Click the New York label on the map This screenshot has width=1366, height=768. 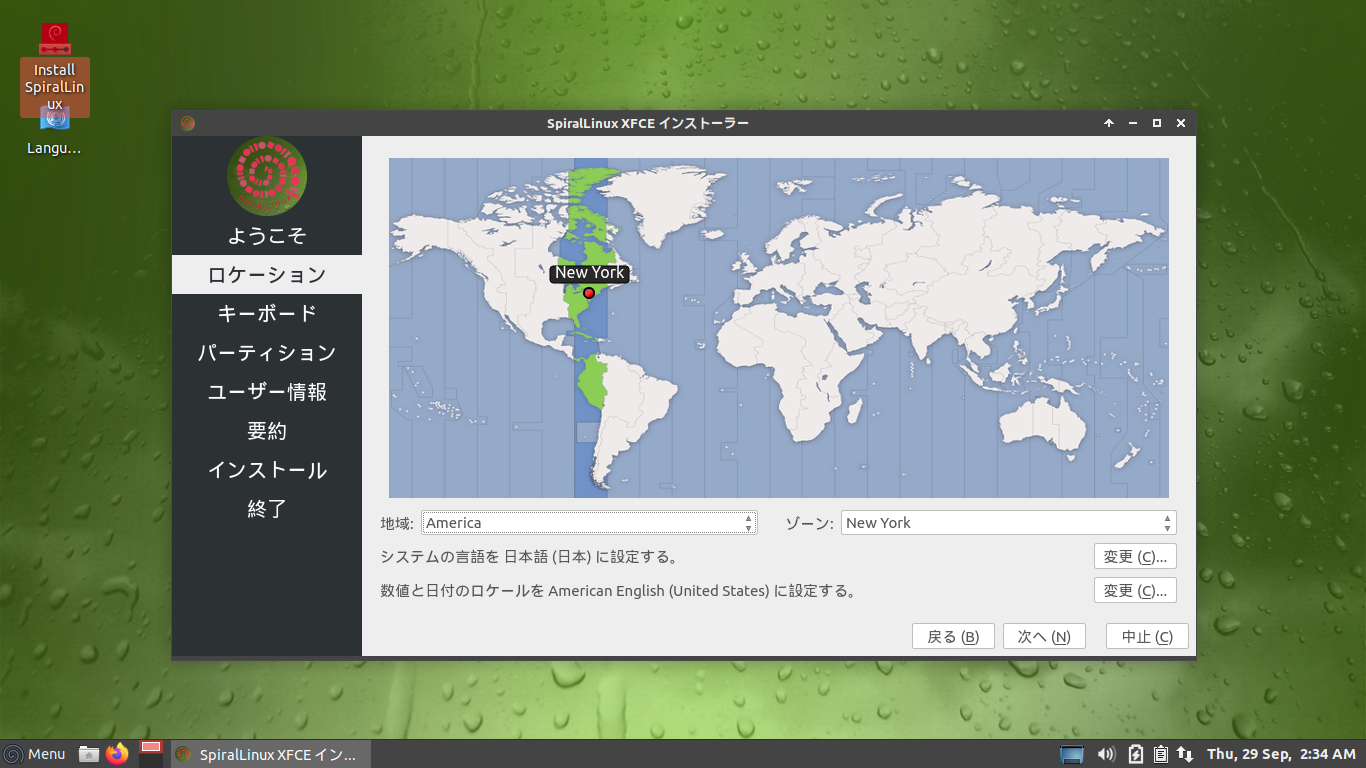590,272
